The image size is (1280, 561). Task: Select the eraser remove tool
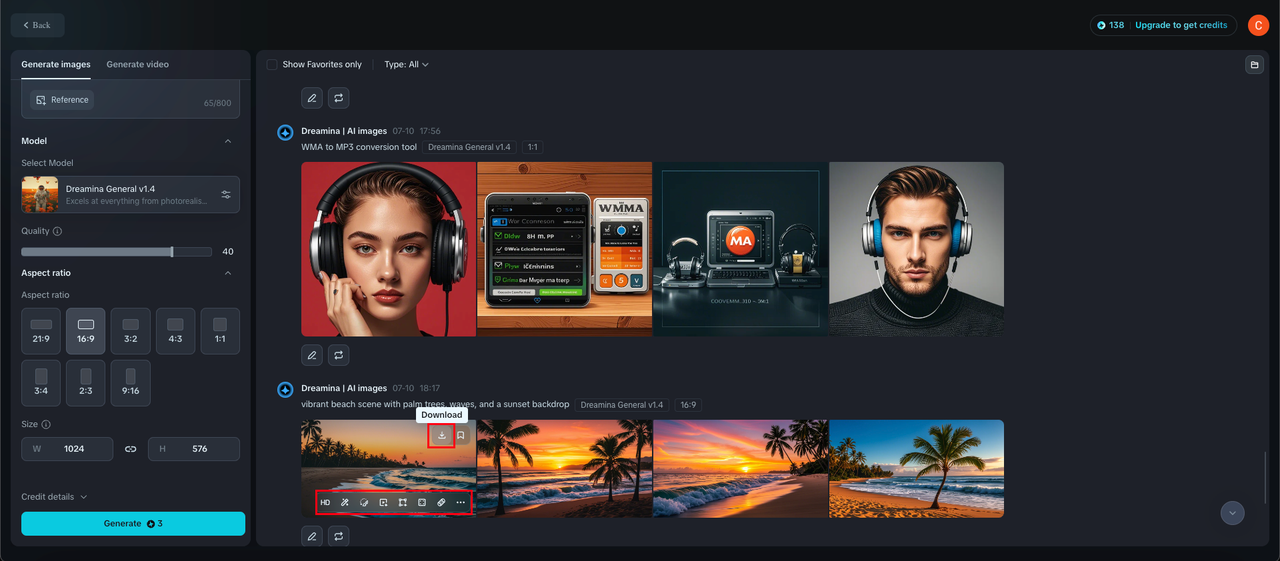point(441,502)
